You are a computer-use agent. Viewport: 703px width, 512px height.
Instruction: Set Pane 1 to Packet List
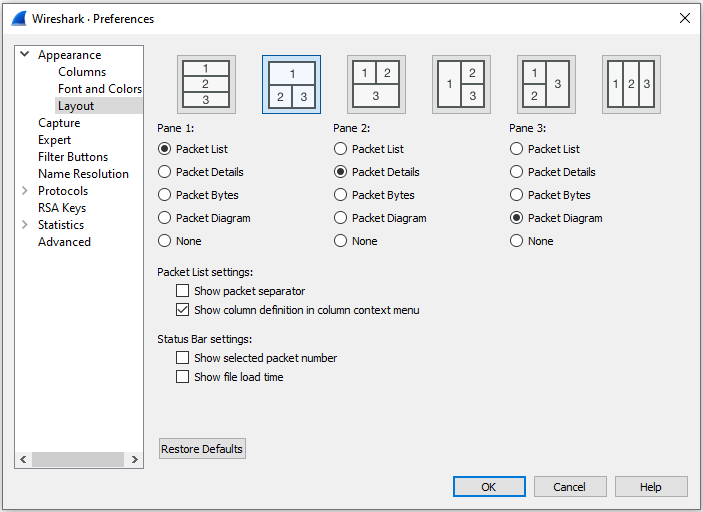tap(193, 149)
